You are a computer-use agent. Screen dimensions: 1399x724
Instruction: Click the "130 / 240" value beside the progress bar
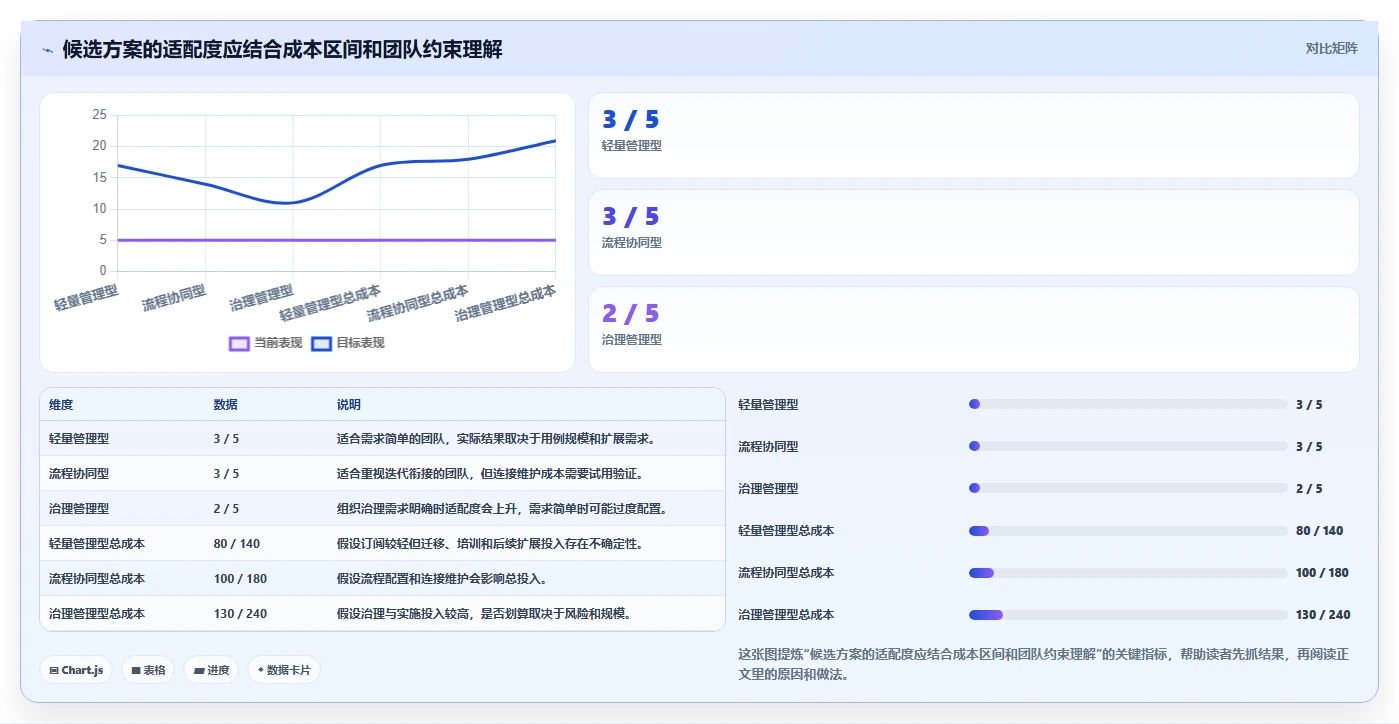1323,615
